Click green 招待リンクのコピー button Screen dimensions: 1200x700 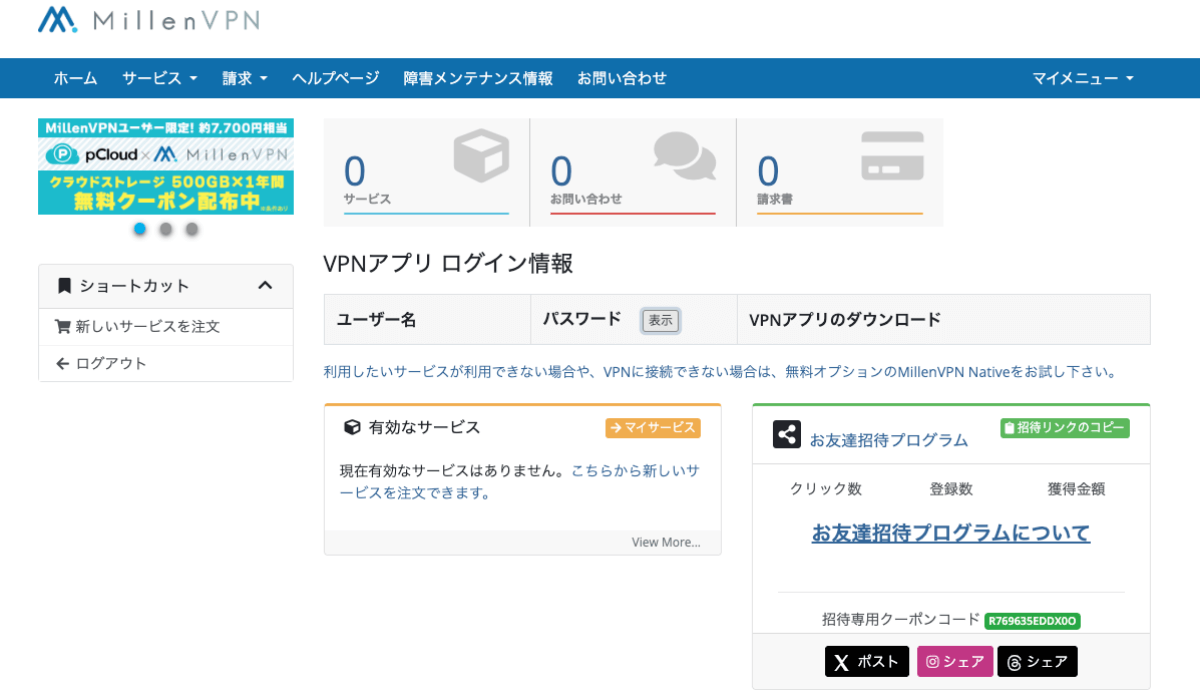click(x=1065, y=428)
